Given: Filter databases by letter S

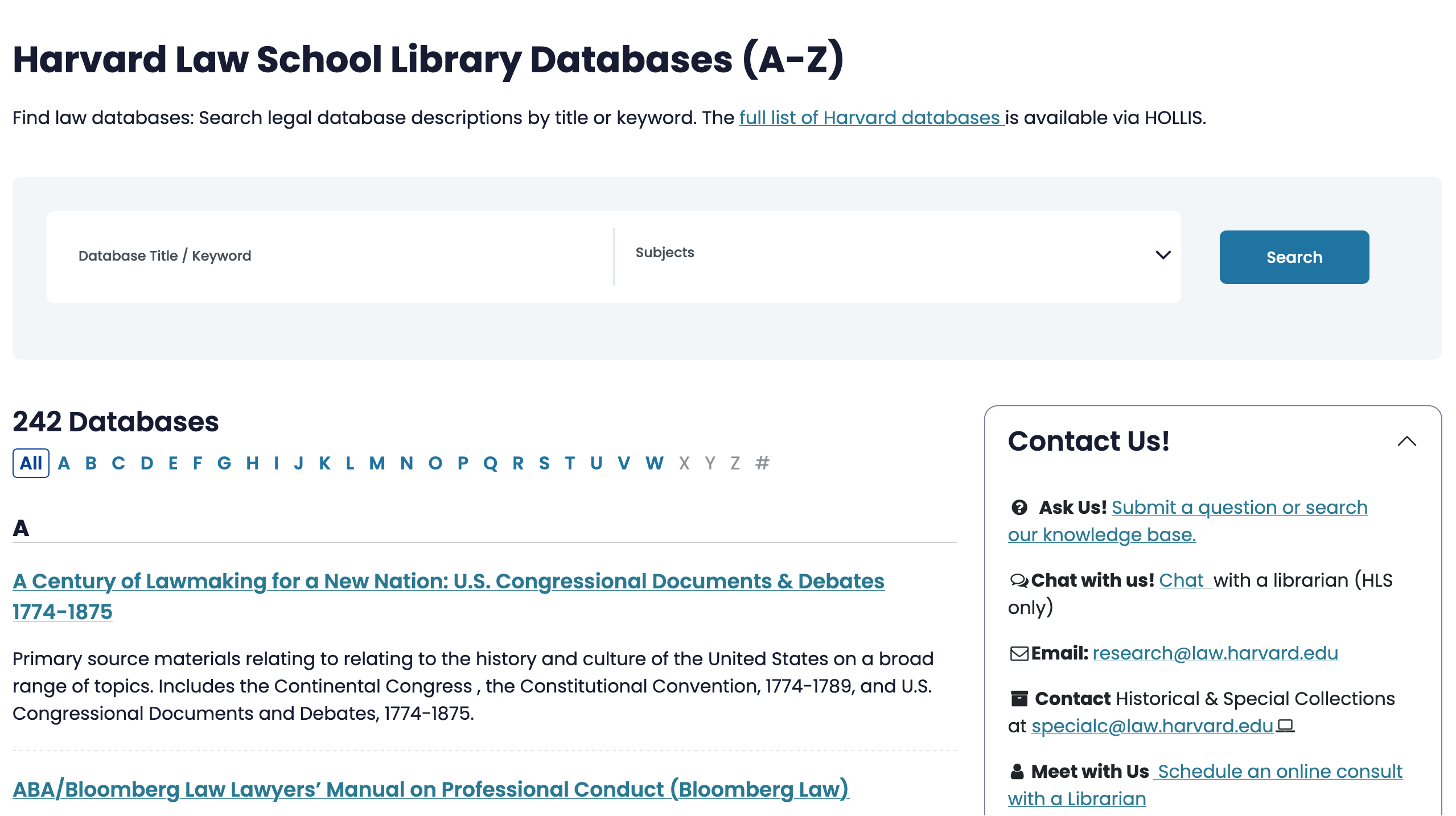Looking at the screenshot, I should (544, 463).
